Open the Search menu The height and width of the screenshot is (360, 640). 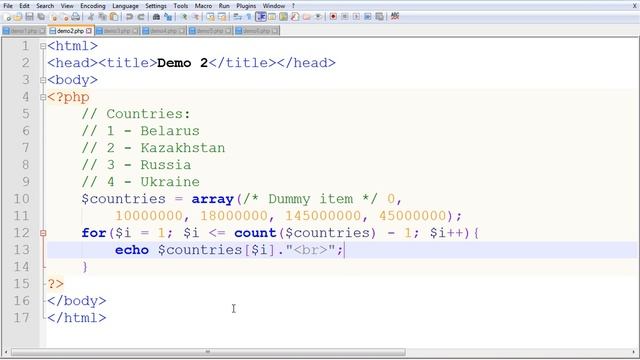(45, 6)
